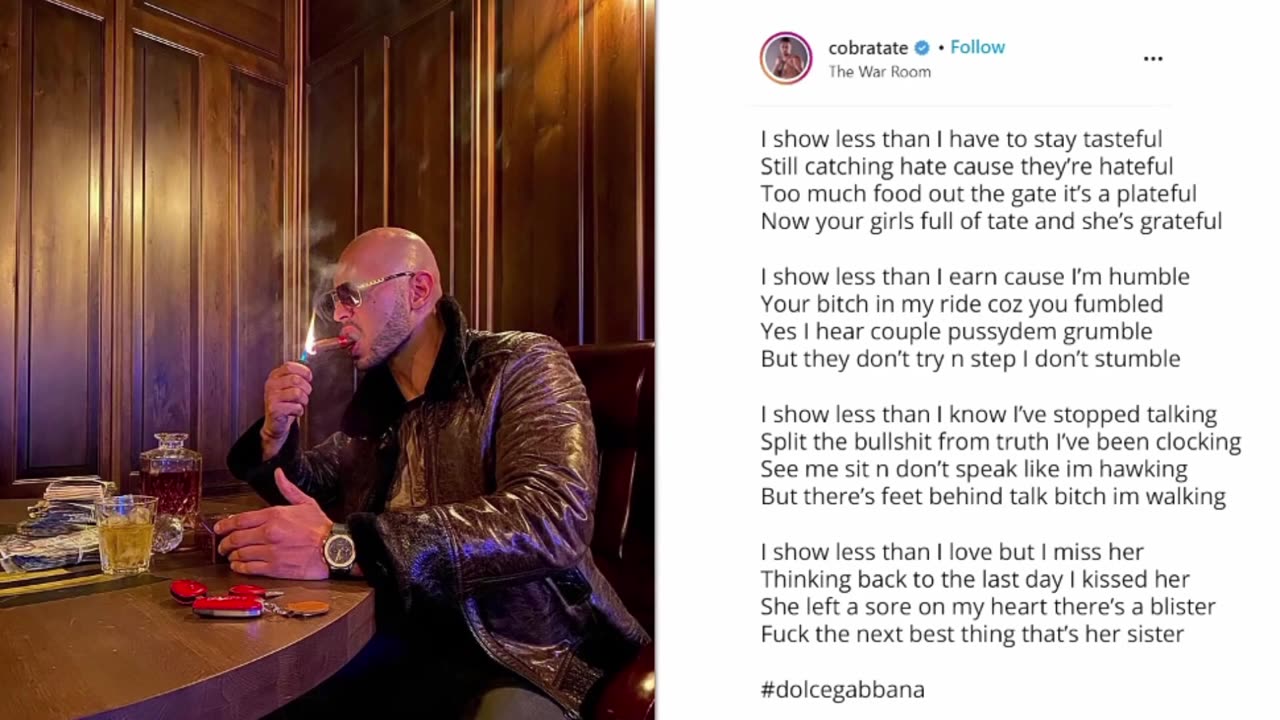
Task: Click the line 'I show less than I earn cause I'm humble'
Action: pos(975,276)
